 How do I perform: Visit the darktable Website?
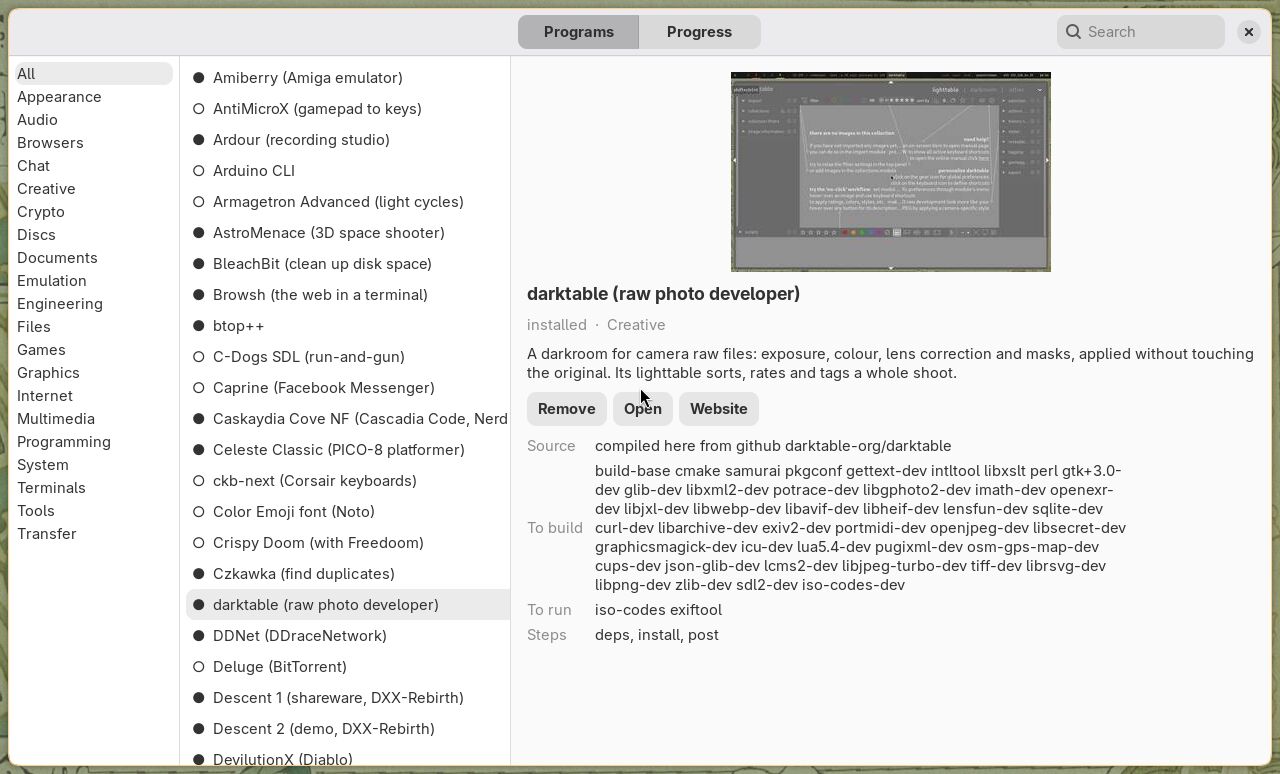[x=719, y=409]
